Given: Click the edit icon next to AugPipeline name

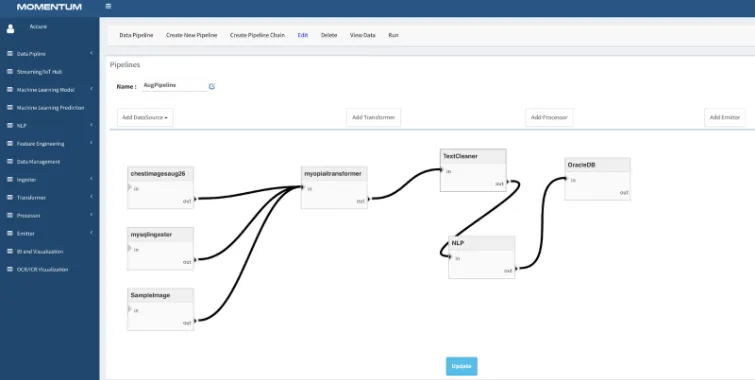Looking at the screenshot, I should [x=212, y=86].
